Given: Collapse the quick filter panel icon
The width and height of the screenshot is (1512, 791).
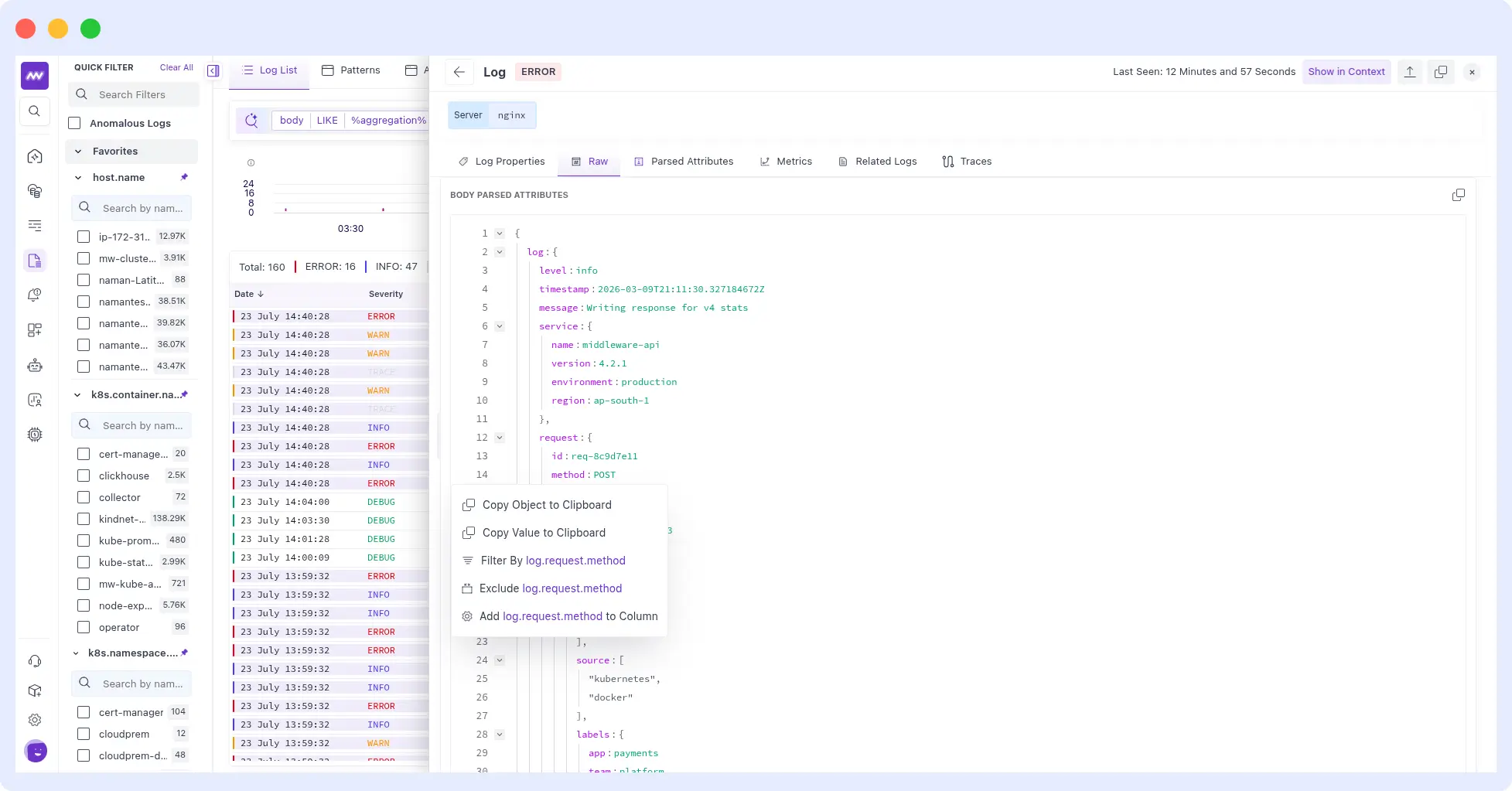Looking at the screenshot, I should tap(213, 71).
